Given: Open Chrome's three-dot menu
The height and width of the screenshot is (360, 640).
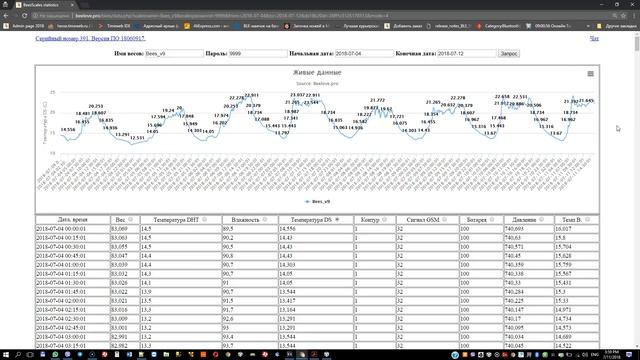Looking at the screenshot, I should 634,16.
